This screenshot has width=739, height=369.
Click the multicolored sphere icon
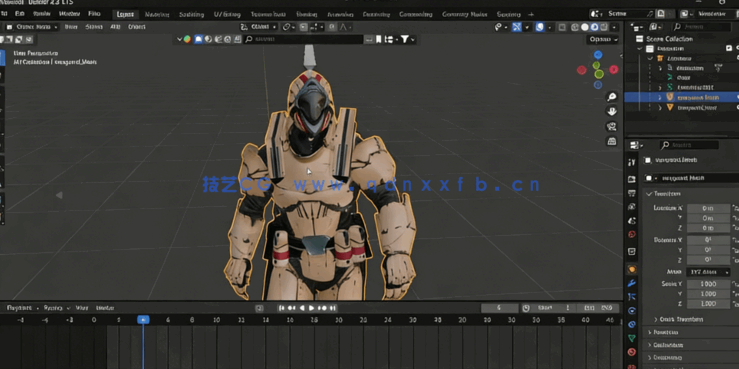click(x=188, y=39)
